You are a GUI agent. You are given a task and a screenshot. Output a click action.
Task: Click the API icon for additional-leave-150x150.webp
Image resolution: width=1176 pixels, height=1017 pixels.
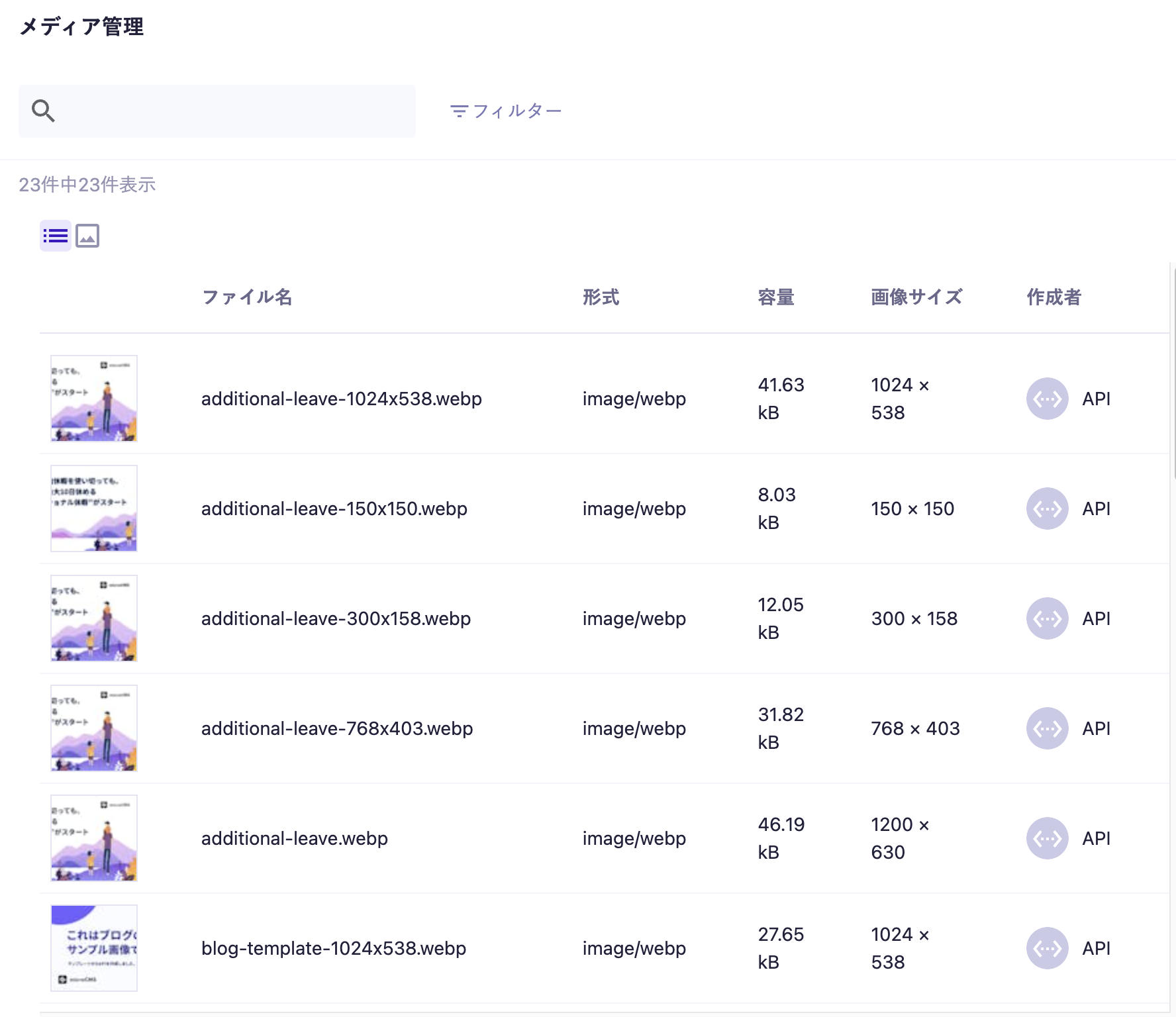tap(1047, 508)
